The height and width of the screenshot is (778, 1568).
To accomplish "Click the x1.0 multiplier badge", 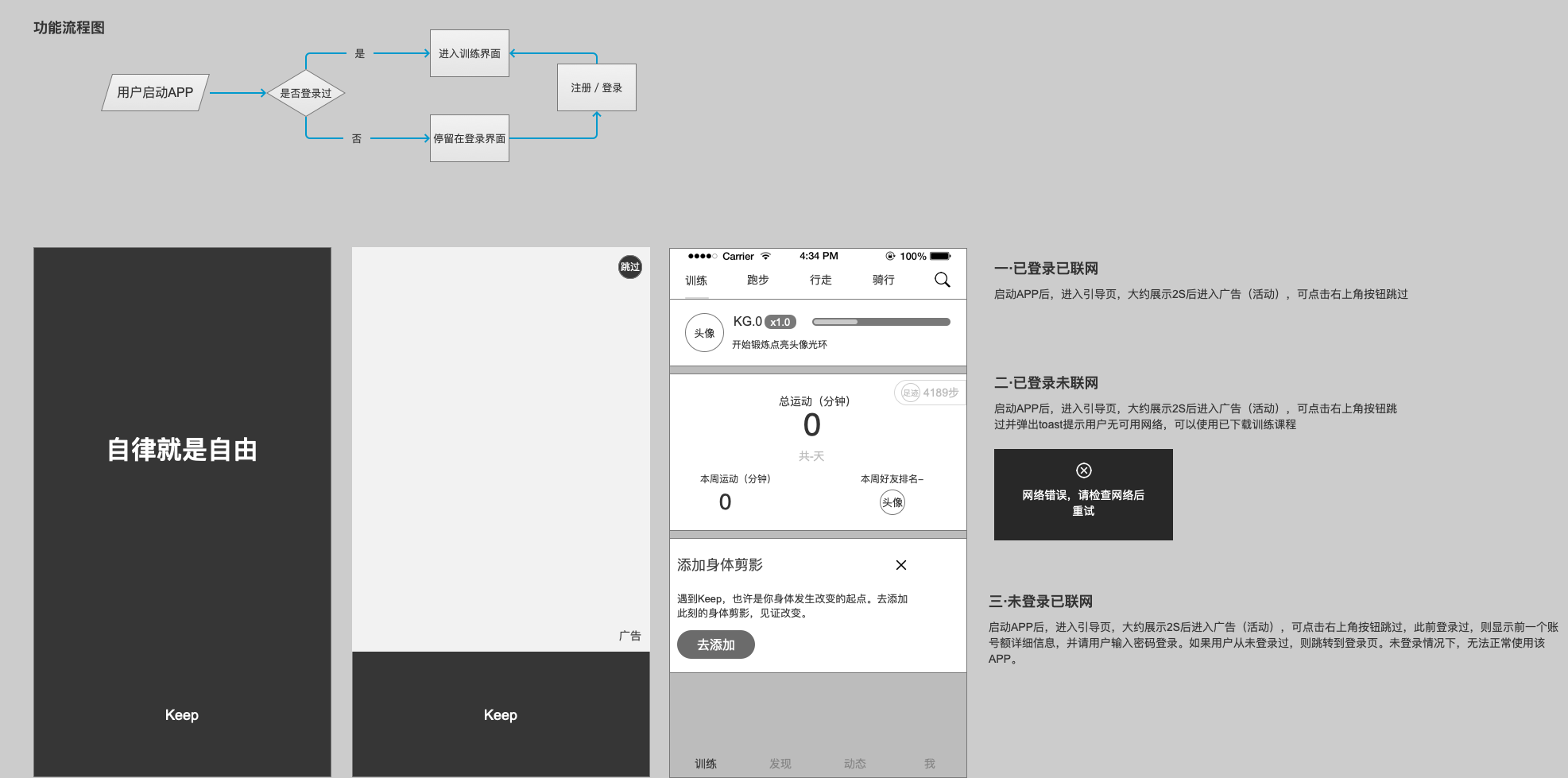I will [x=780, y=322].
